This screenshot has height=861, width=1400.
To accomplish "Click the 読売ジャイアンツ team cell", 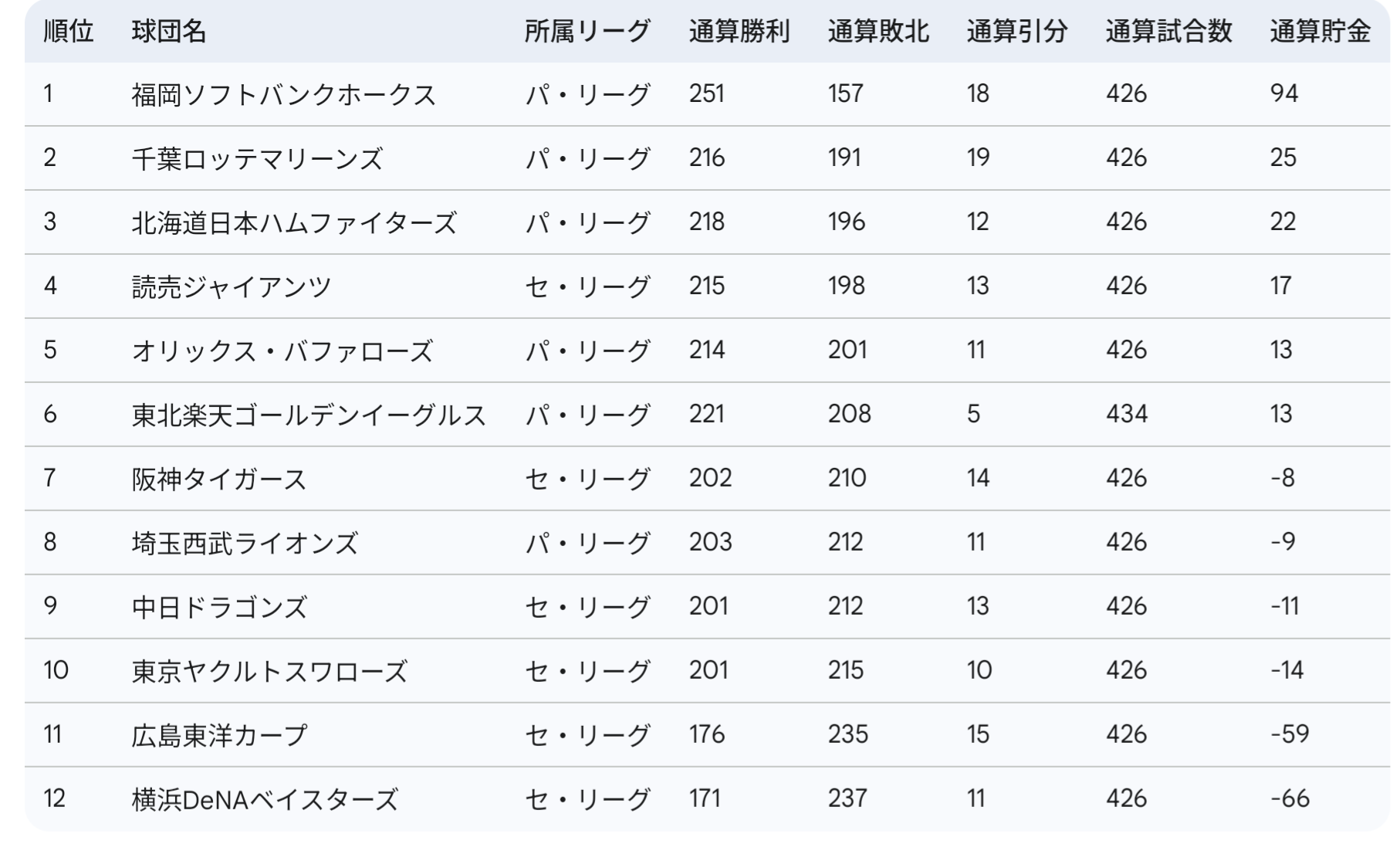I will click(232, 287).
